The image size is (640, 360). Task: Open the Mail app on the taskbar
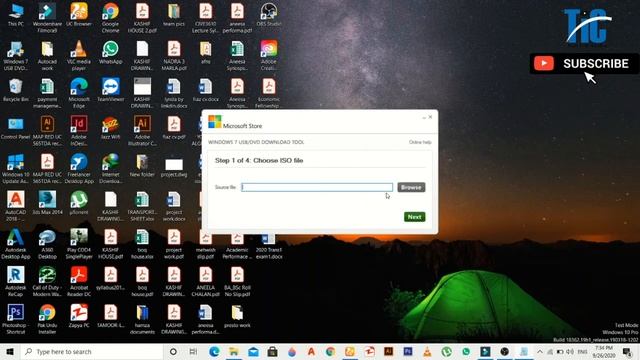pyautogui.click(x=253, y=351)
